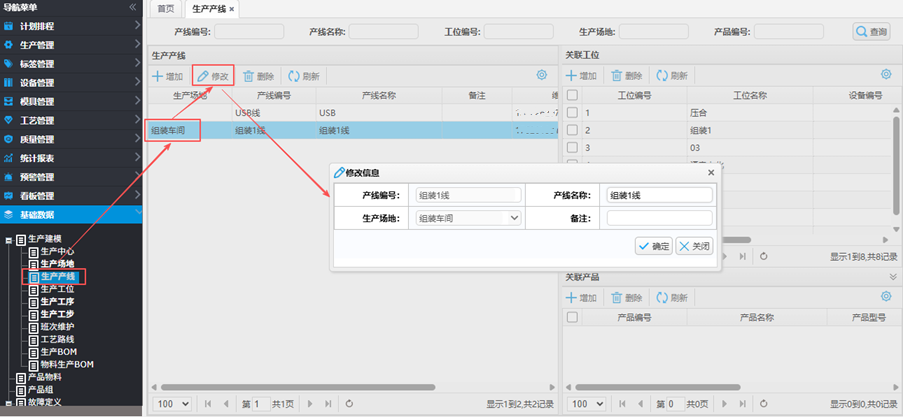Collapse the 基础数据 section arrow
This screenshot has width=903, height=417.
(137, 213)
